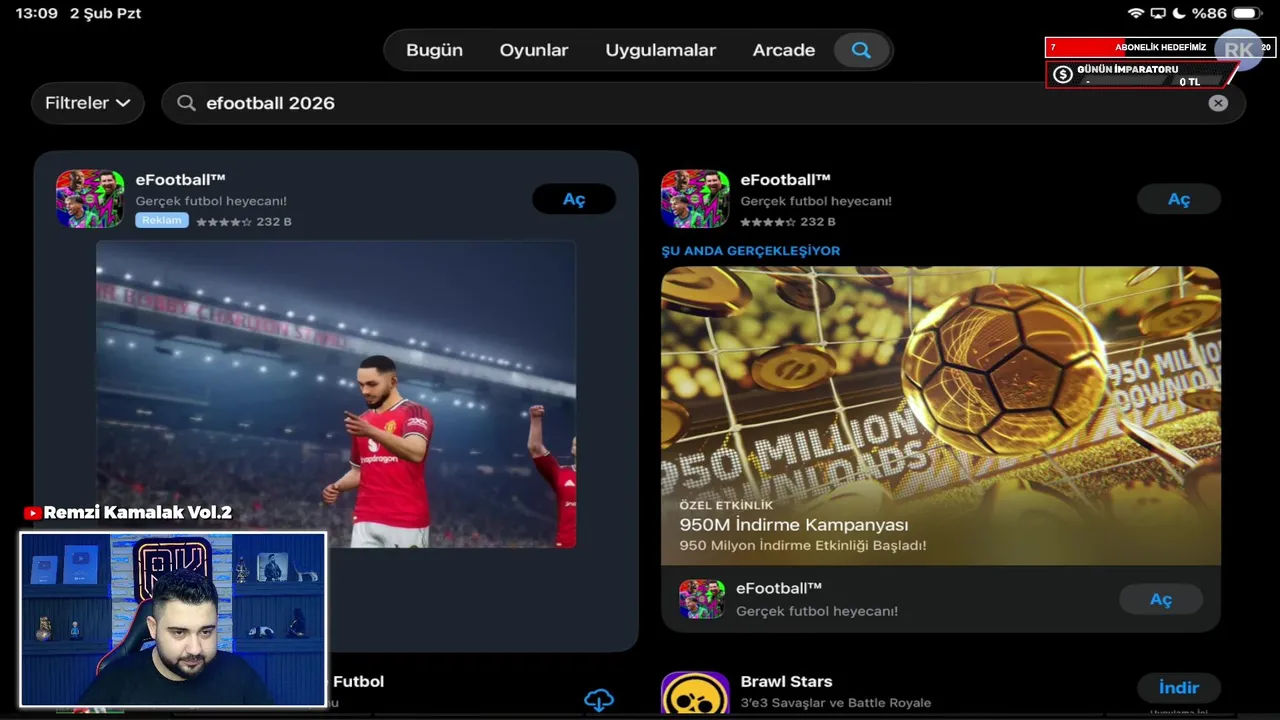Open the 950M İndirme Kampanyası event banner

[x=941, y=416]
